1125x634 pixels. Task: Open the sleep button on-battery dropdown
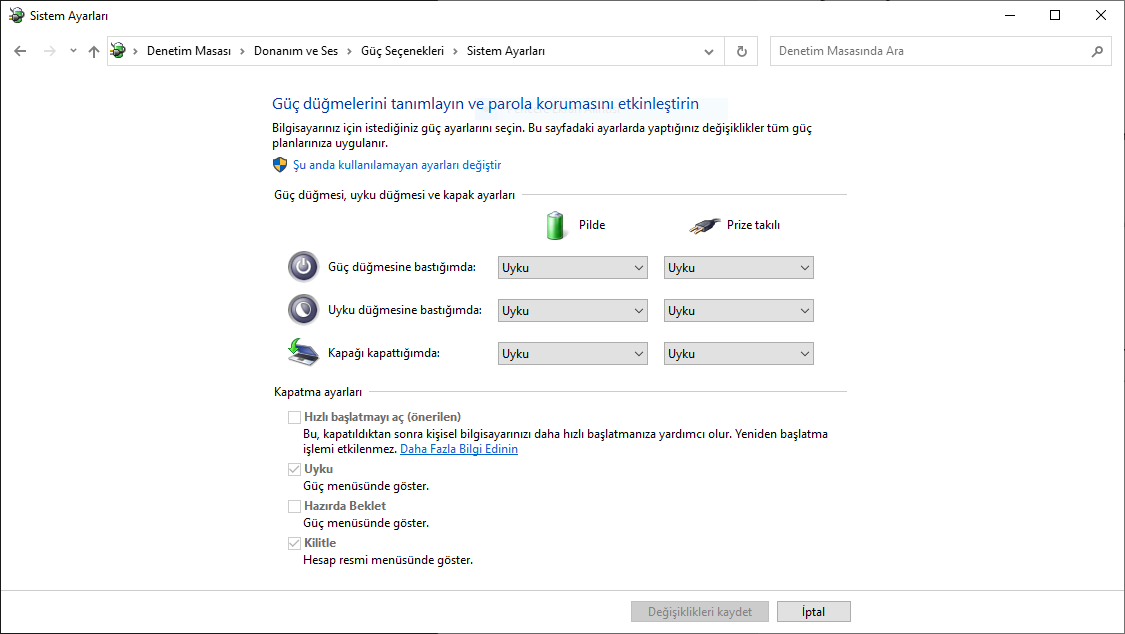pyautogui.click(x=573, y=311)
